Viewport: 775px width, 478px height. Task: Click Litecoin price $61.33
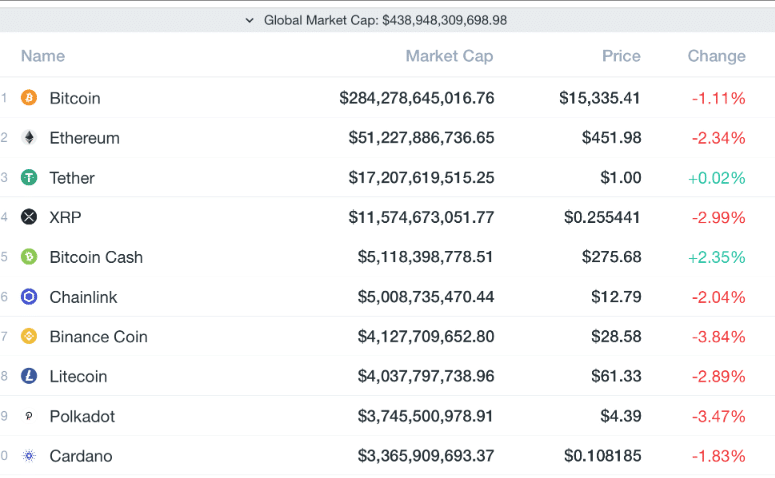(616, 376)
